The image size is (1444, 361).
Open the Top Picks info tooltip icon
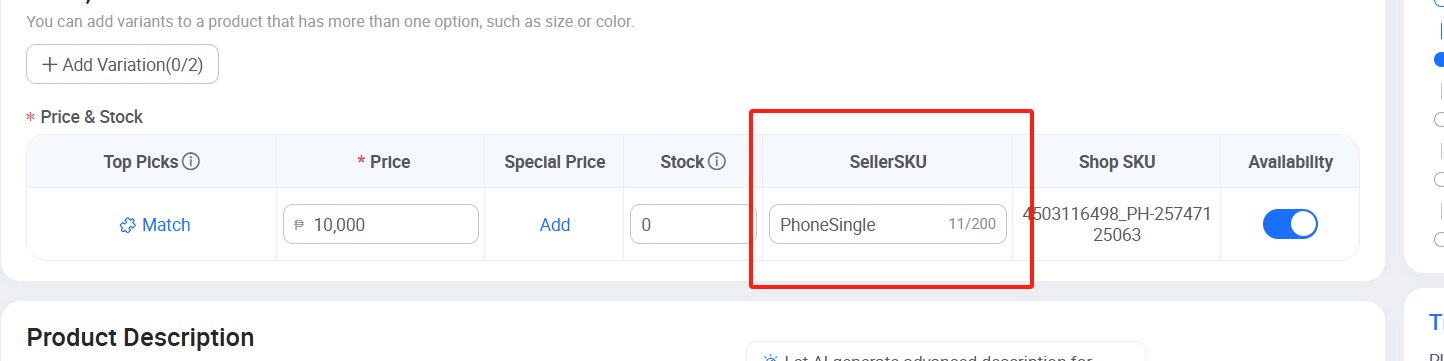tap(191, 161)
